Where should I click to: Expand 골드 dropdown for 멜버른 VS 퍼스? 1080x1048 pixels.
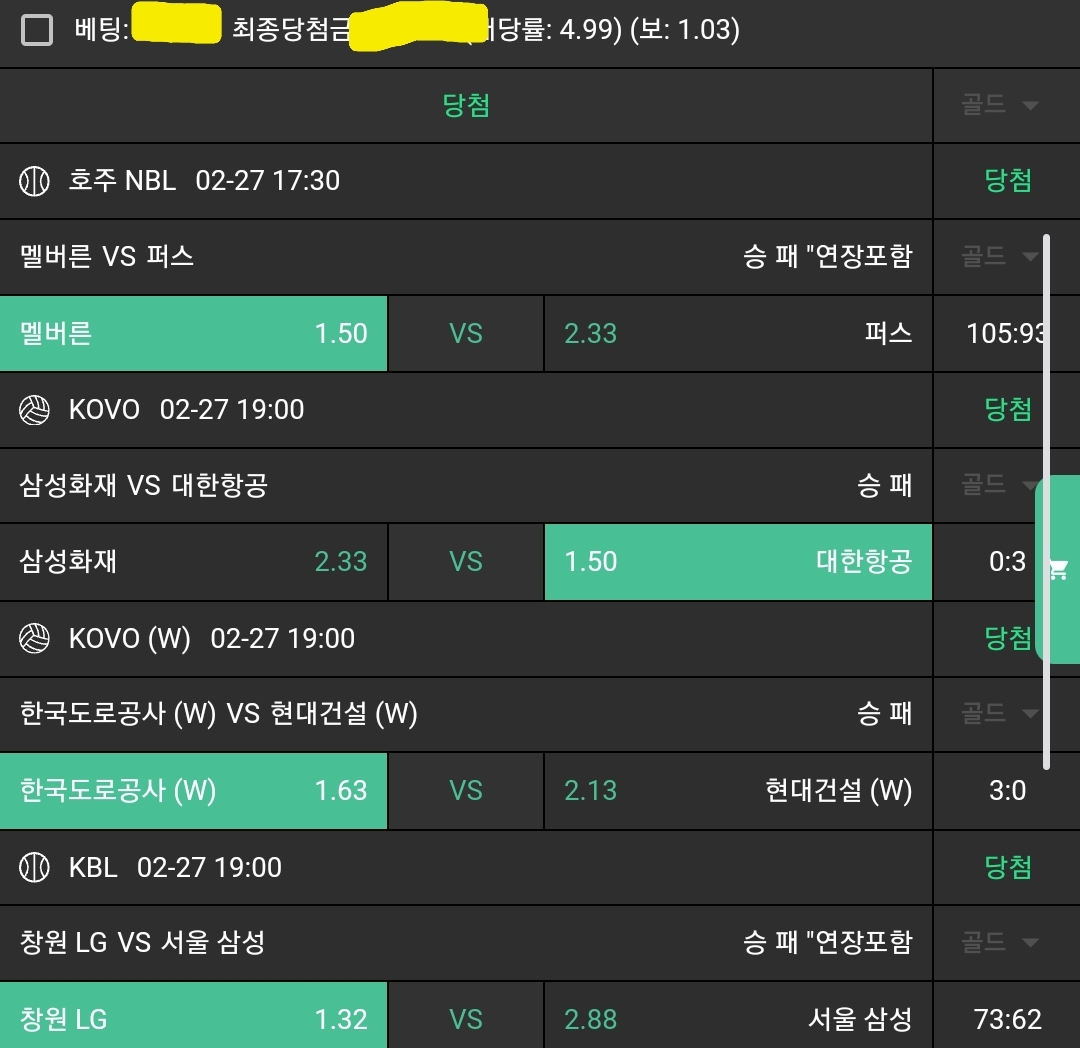[x=999, y=257]
